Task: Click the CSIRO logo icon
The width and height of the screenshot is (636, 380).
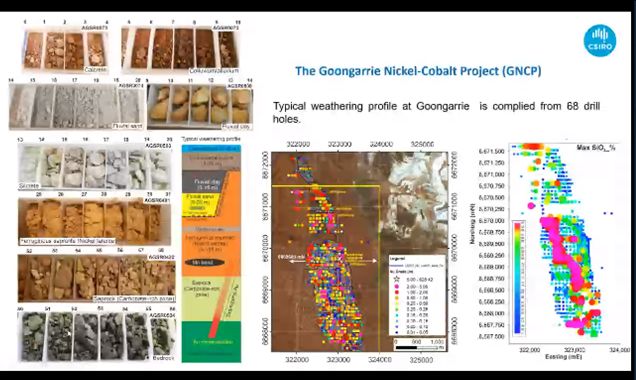Action: coord(600,41)
